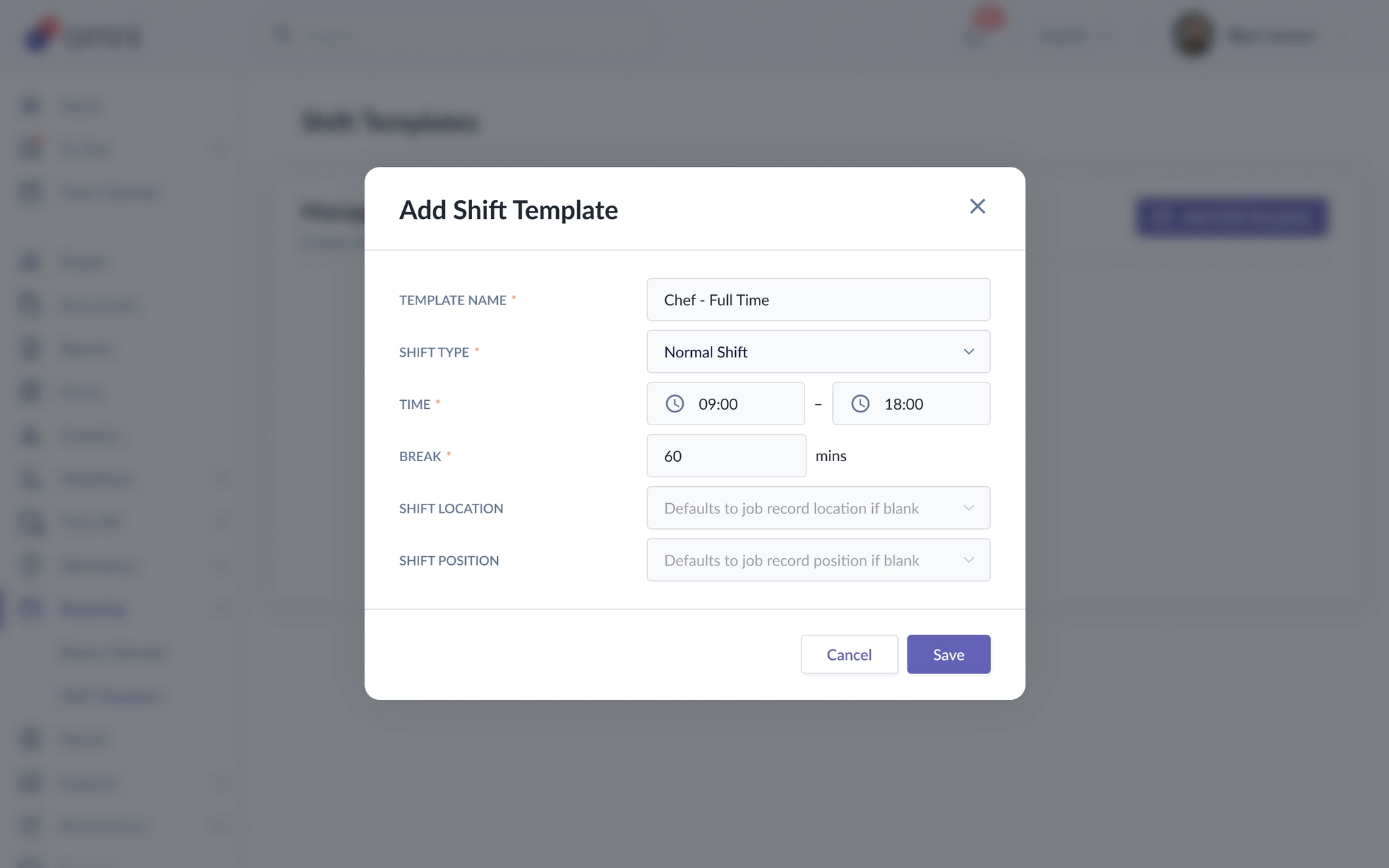Screen dimensions: 1389x868
Task: Click the end time clock icon
Action: (x=860, y=404)
